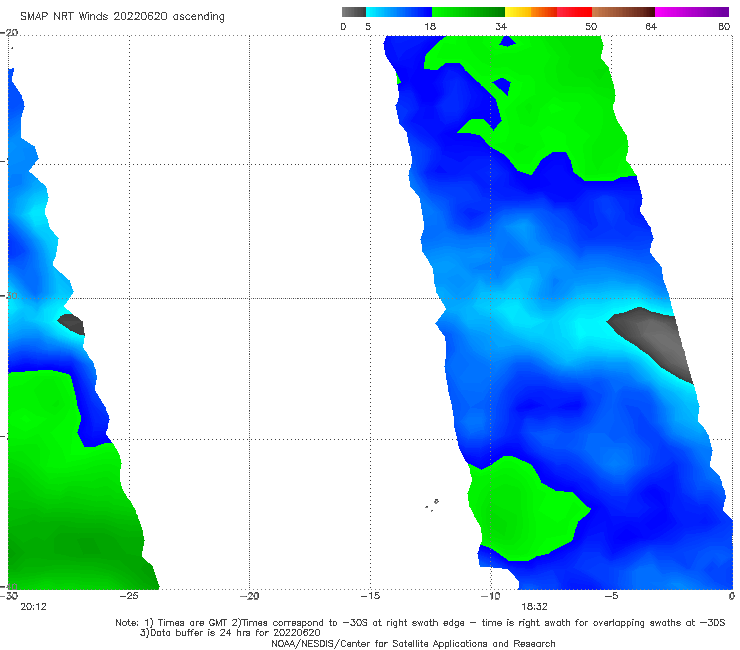
Task: Click the note '3)Data buffer is 24 hrs'
Action: (x=230, y=633)
